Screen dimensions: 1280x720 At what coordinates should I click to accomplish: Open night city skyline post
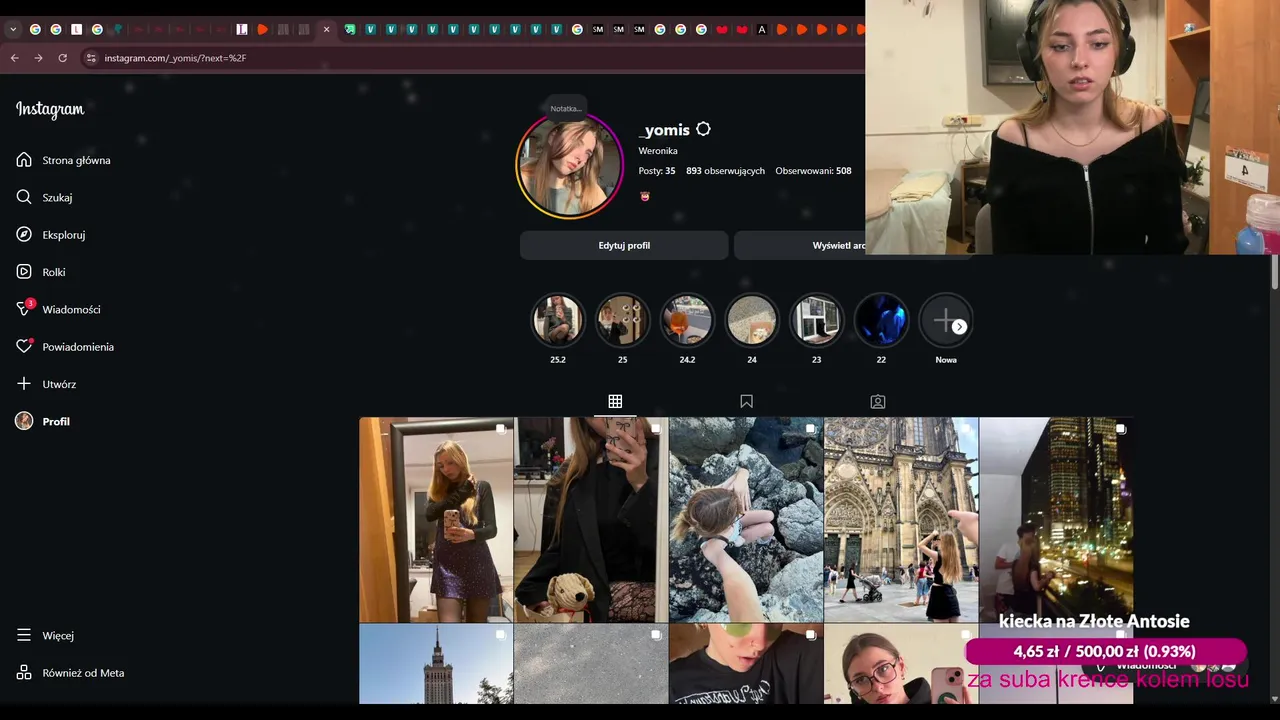(x=1056, y=520)
